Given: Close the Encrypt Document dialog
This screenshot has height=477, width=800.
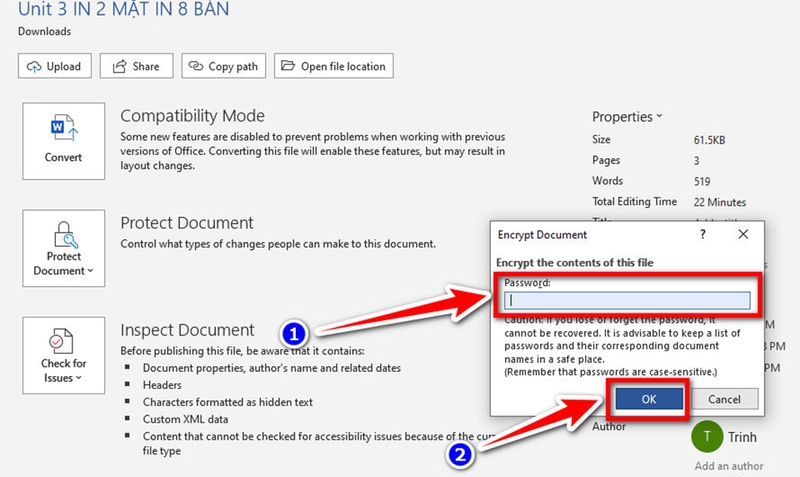Looking at the screenshot, I should 743,234.
